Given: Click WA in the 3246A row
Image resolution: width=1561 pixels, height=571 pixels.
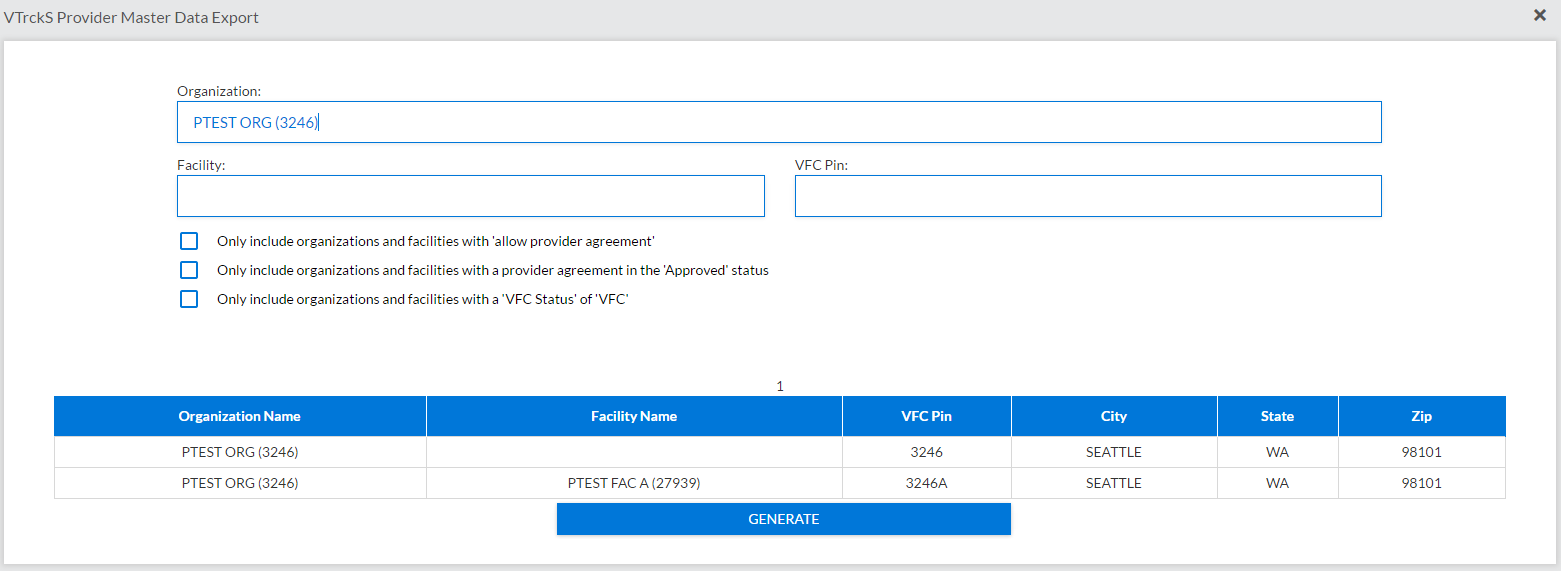Looking at the screenshot, I should pyautogui.click(x=1278, y=483).
